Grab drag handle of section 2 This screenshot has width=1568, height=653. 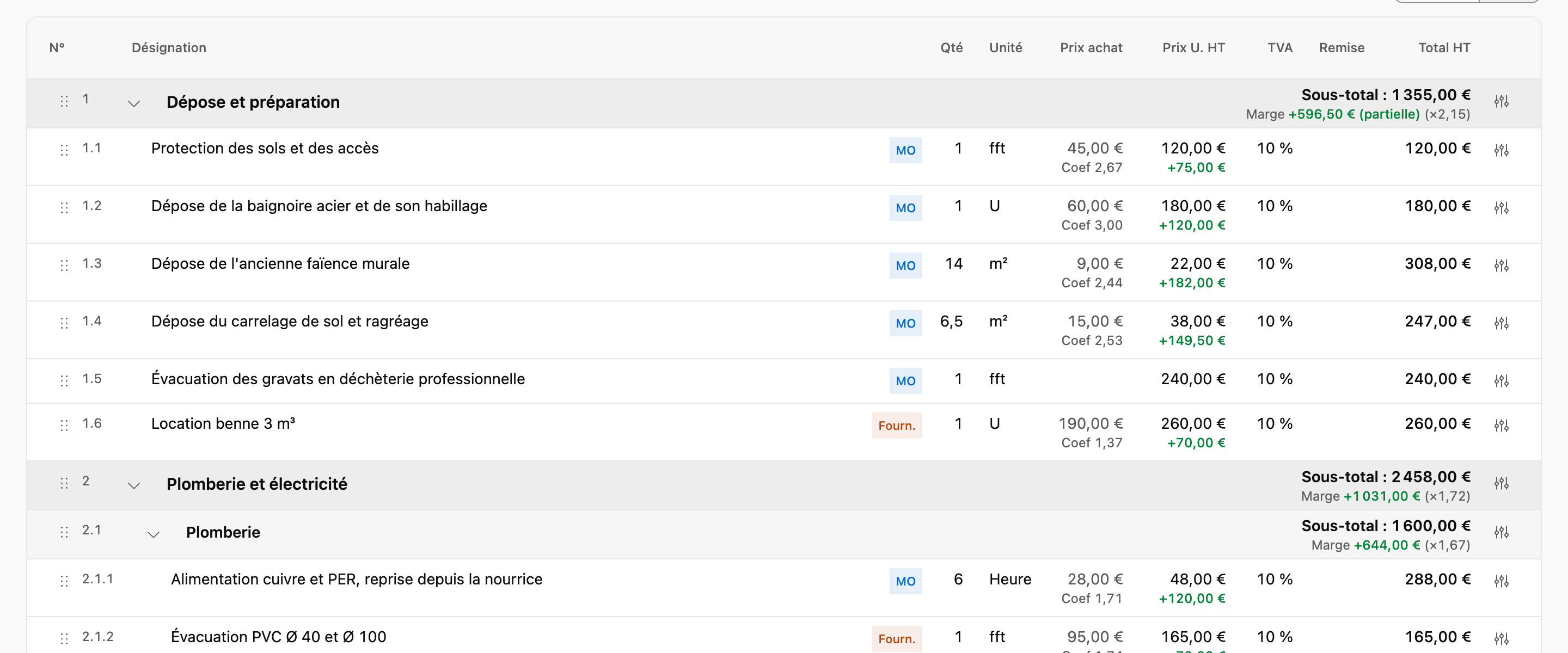64,483
